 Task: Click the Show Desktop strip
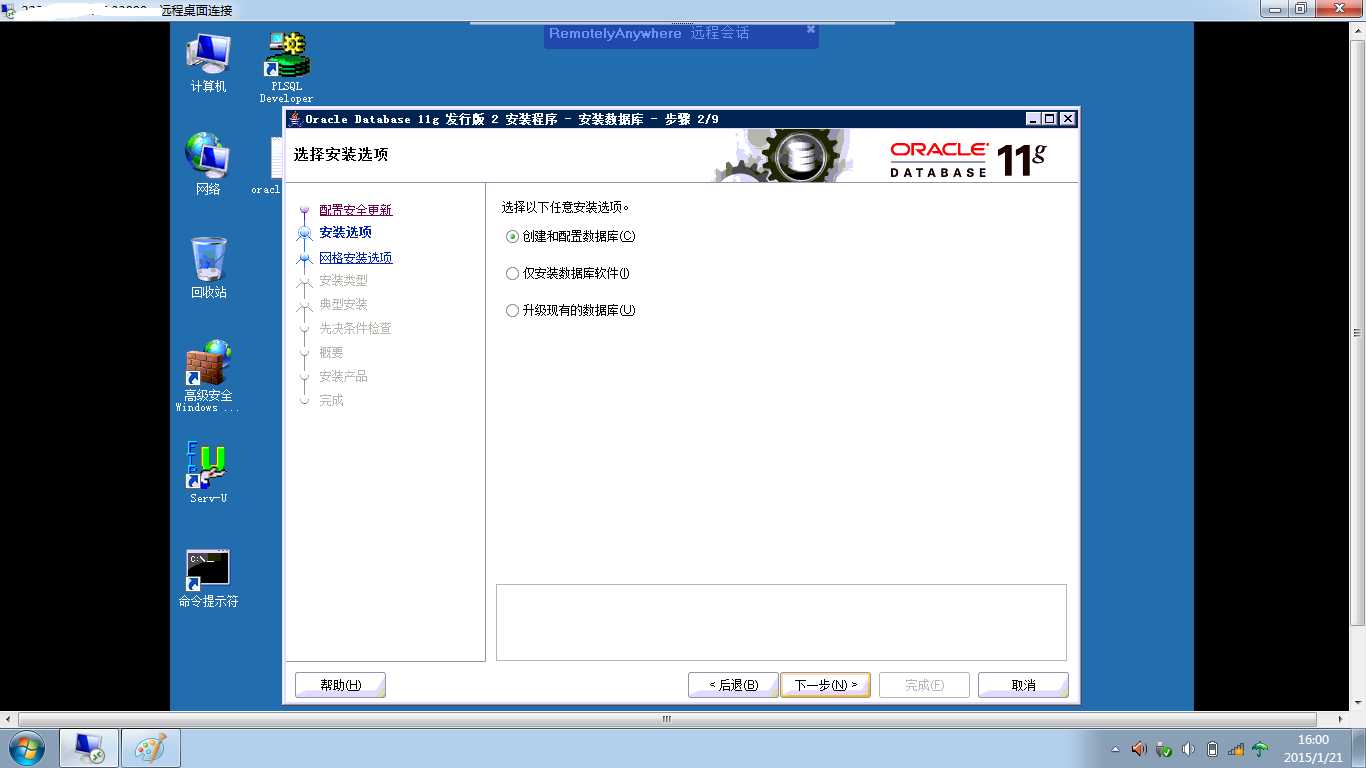click(x=1360, y=748)
